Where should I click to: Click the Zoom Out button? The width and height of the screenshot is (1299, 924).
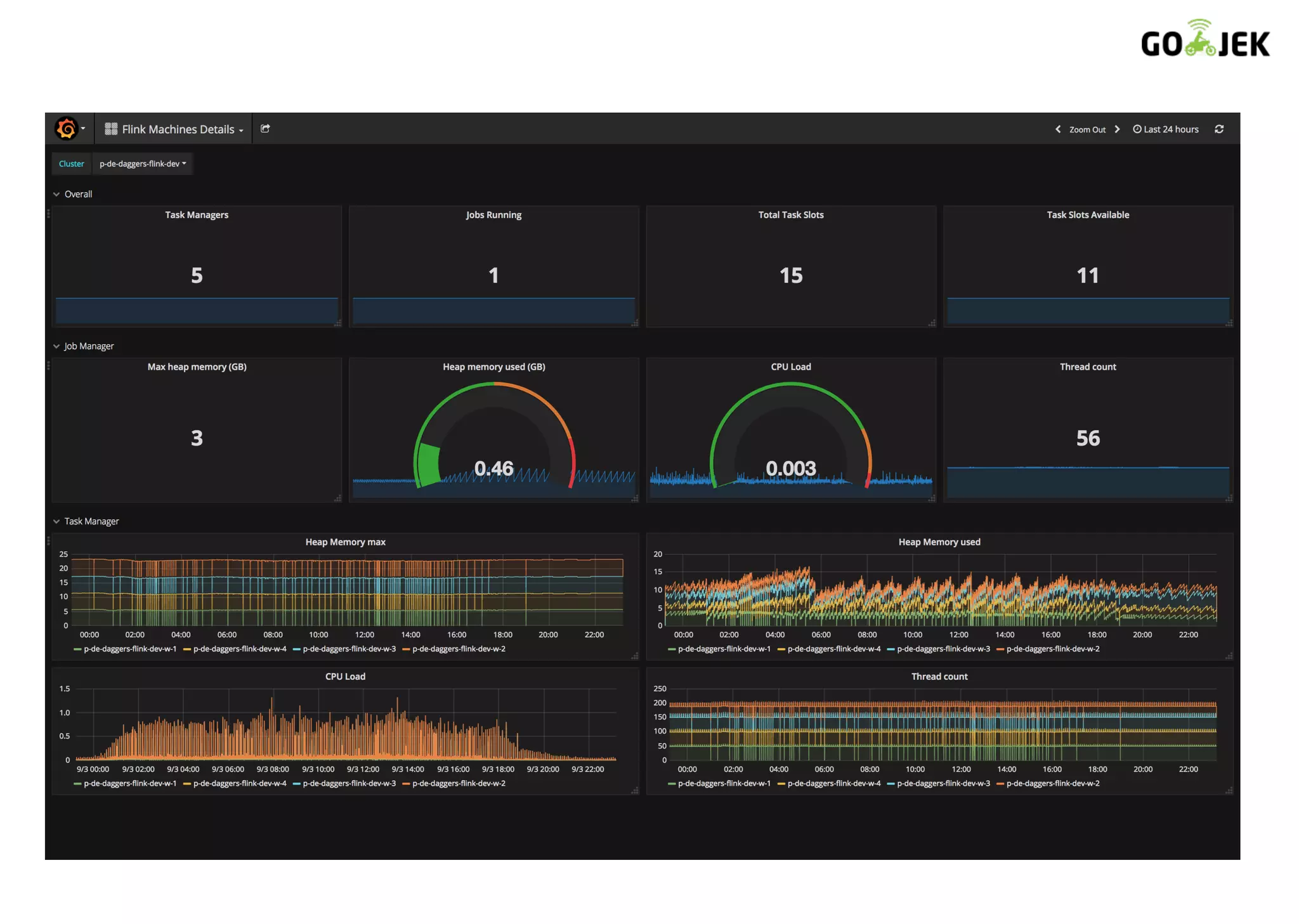pos(1087,129)
